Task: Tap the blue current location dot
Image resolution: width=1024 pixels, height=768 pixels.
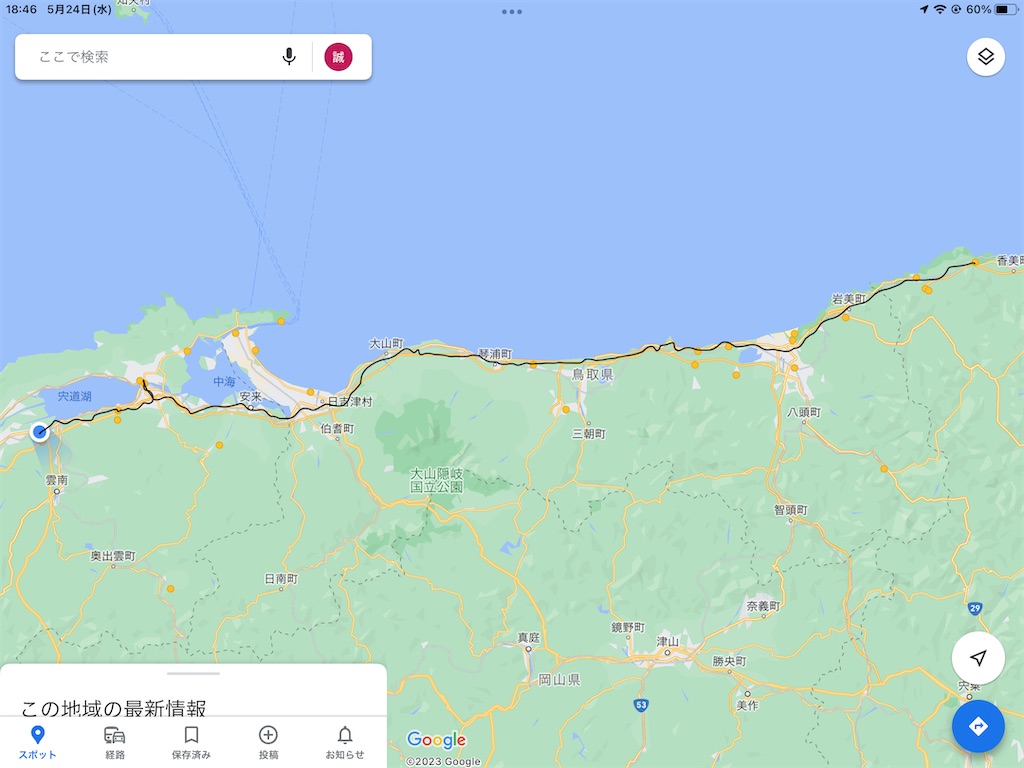Action: pyautogui.click(x=40, y=432)
